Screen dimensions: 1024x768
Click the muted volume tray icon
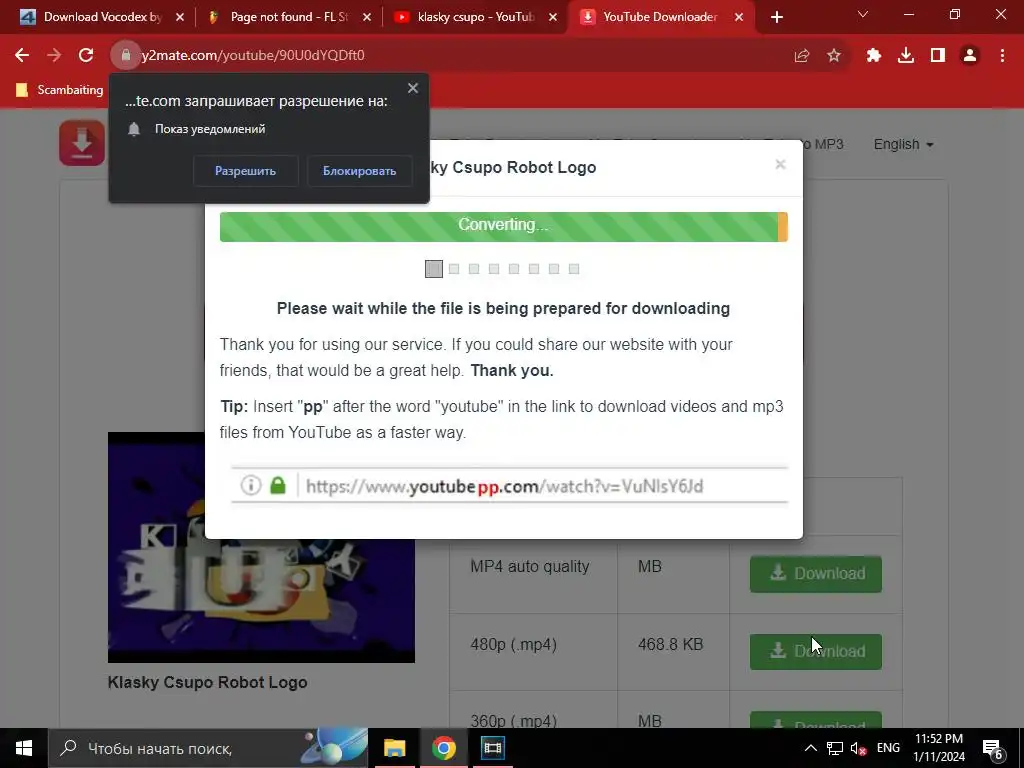859,748
